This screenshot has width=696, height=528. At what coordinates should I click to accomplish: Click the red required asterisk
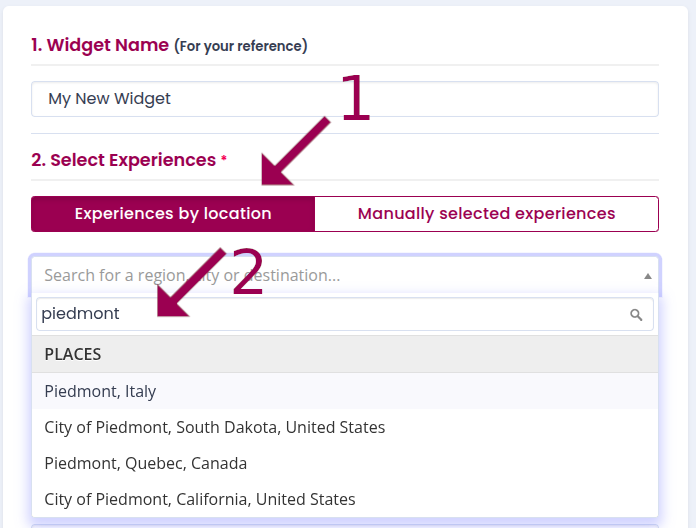tap(224, 160)
